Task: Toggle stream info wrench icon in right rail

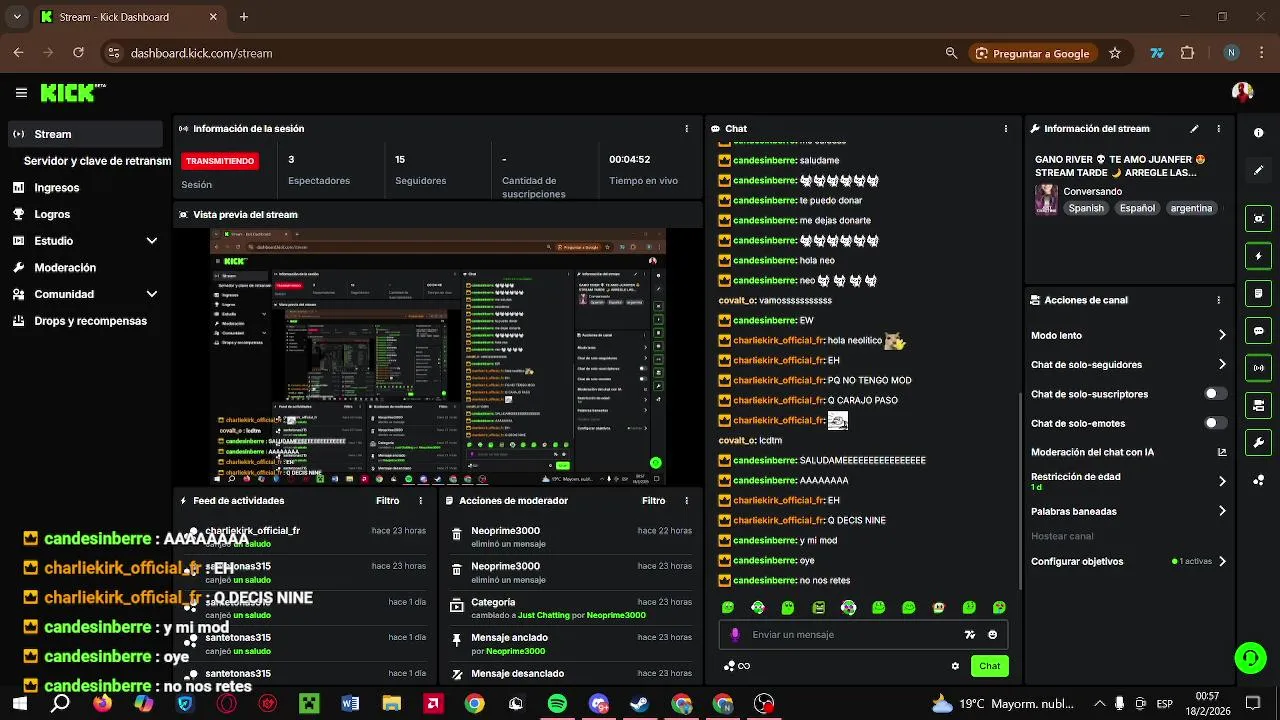Action: pos(1258,442)
